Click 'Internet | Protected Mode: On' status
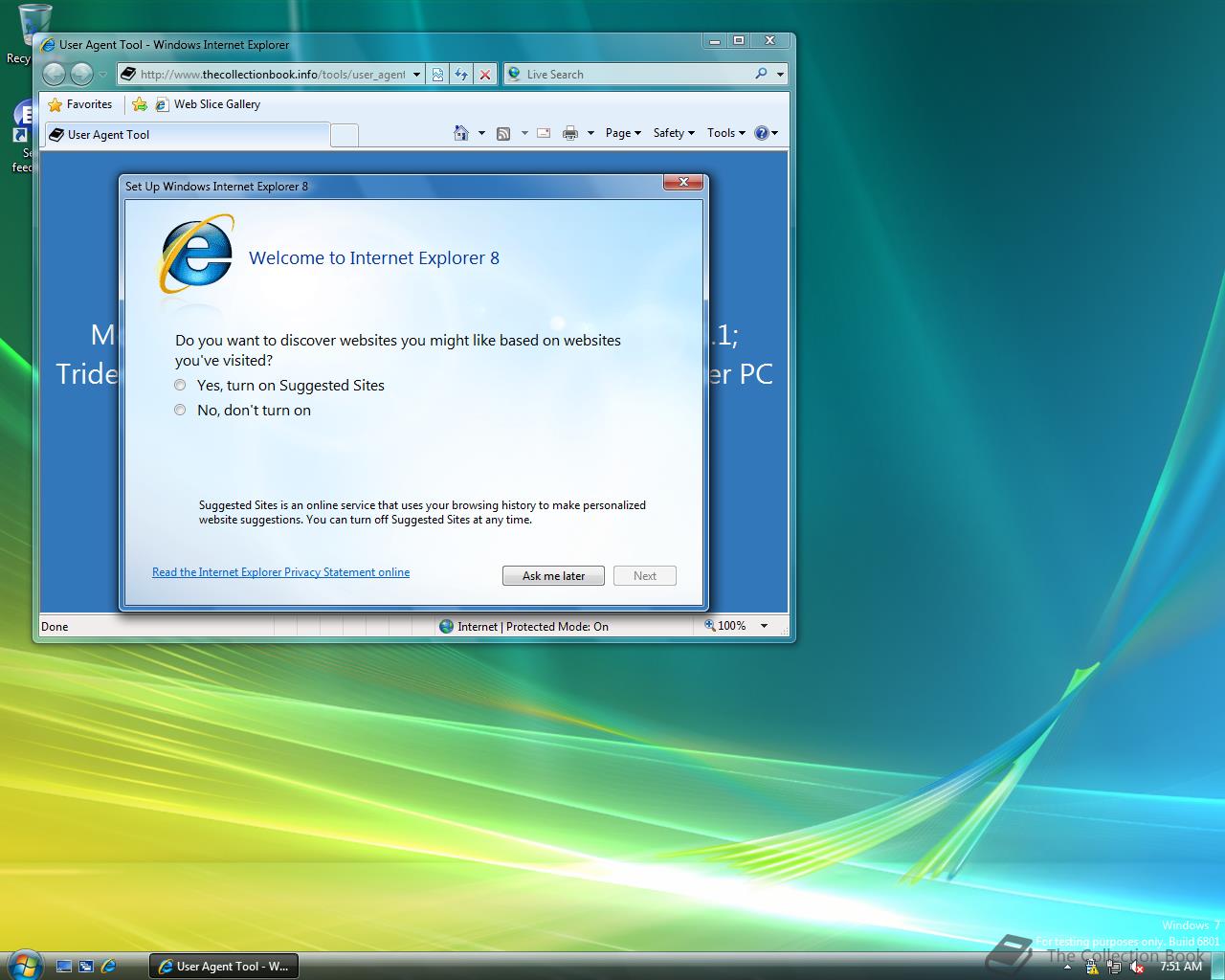1225x980 pixels. [x=523, y=627]
